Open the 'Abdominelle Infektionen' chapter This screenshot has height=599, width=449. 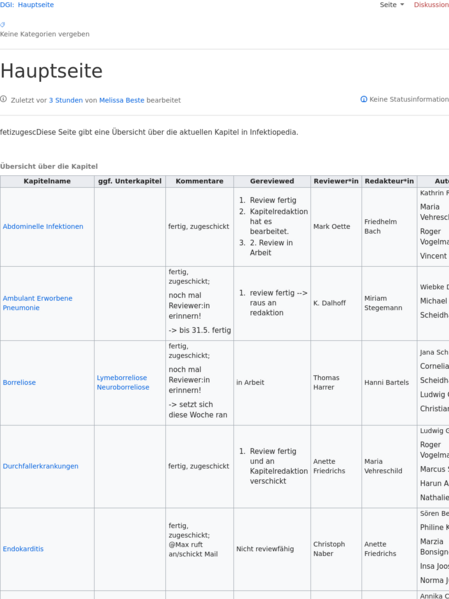[43, 227]
